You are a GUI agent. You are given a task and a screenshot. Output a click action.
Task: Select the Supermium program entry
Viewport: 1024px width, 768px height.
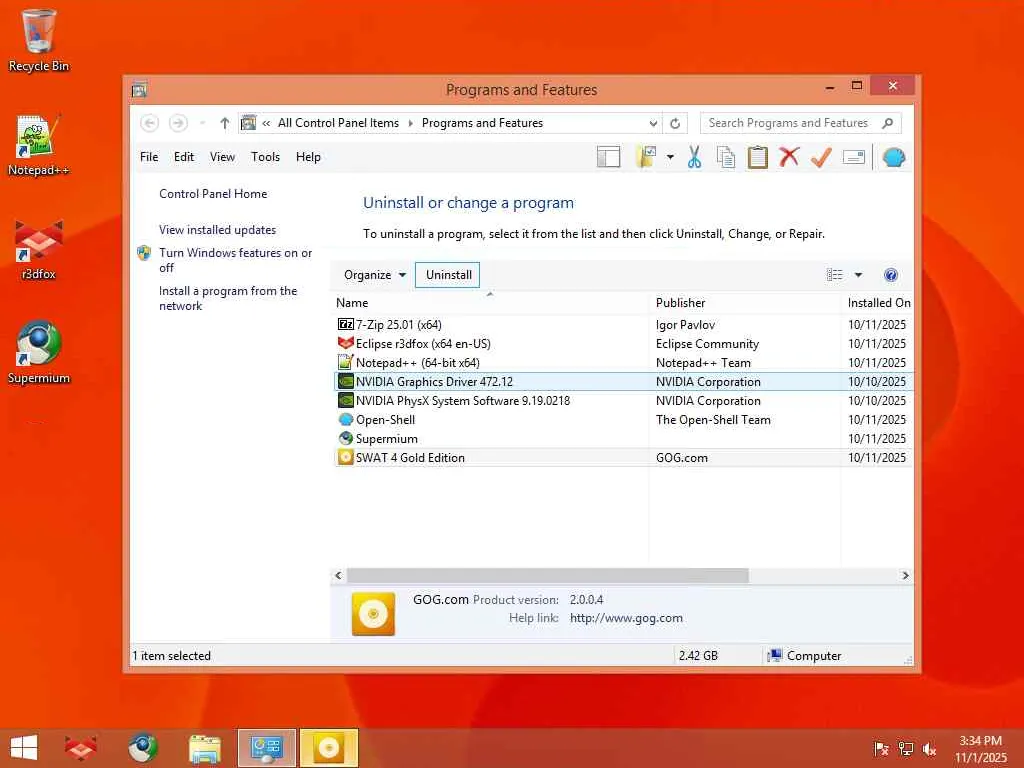point(624,438)
